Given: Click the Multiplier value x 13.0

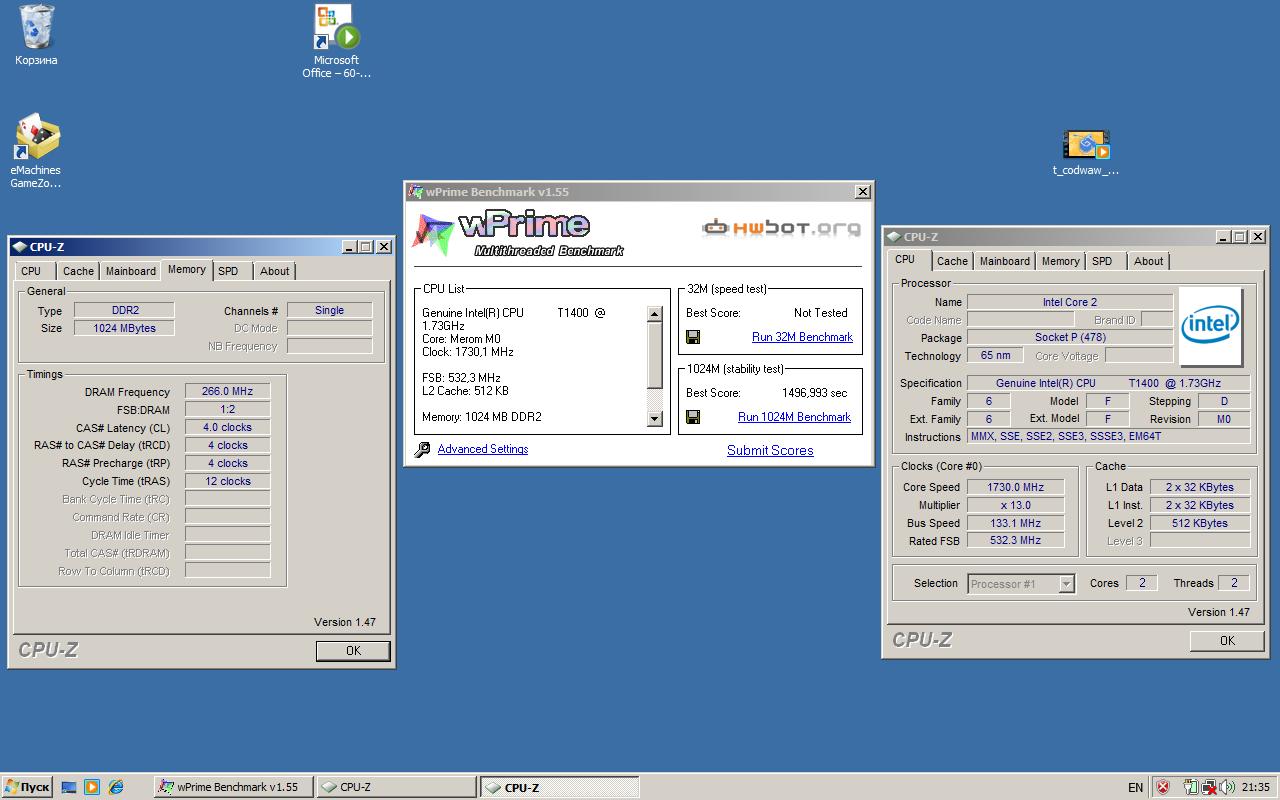Looking at the screenshot, I should tap(1014, 506).
